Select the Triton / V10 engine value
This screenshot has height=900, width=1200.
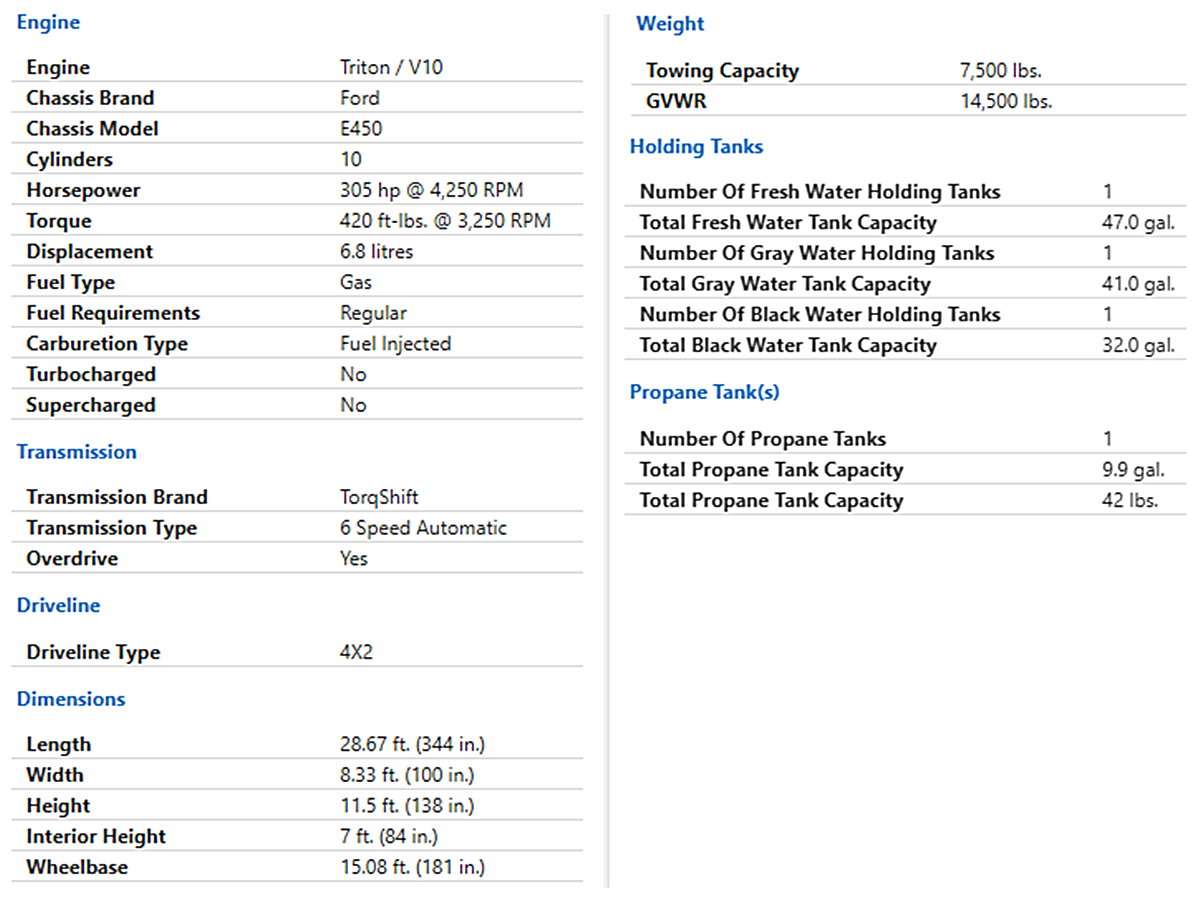(x=391, y=68)
